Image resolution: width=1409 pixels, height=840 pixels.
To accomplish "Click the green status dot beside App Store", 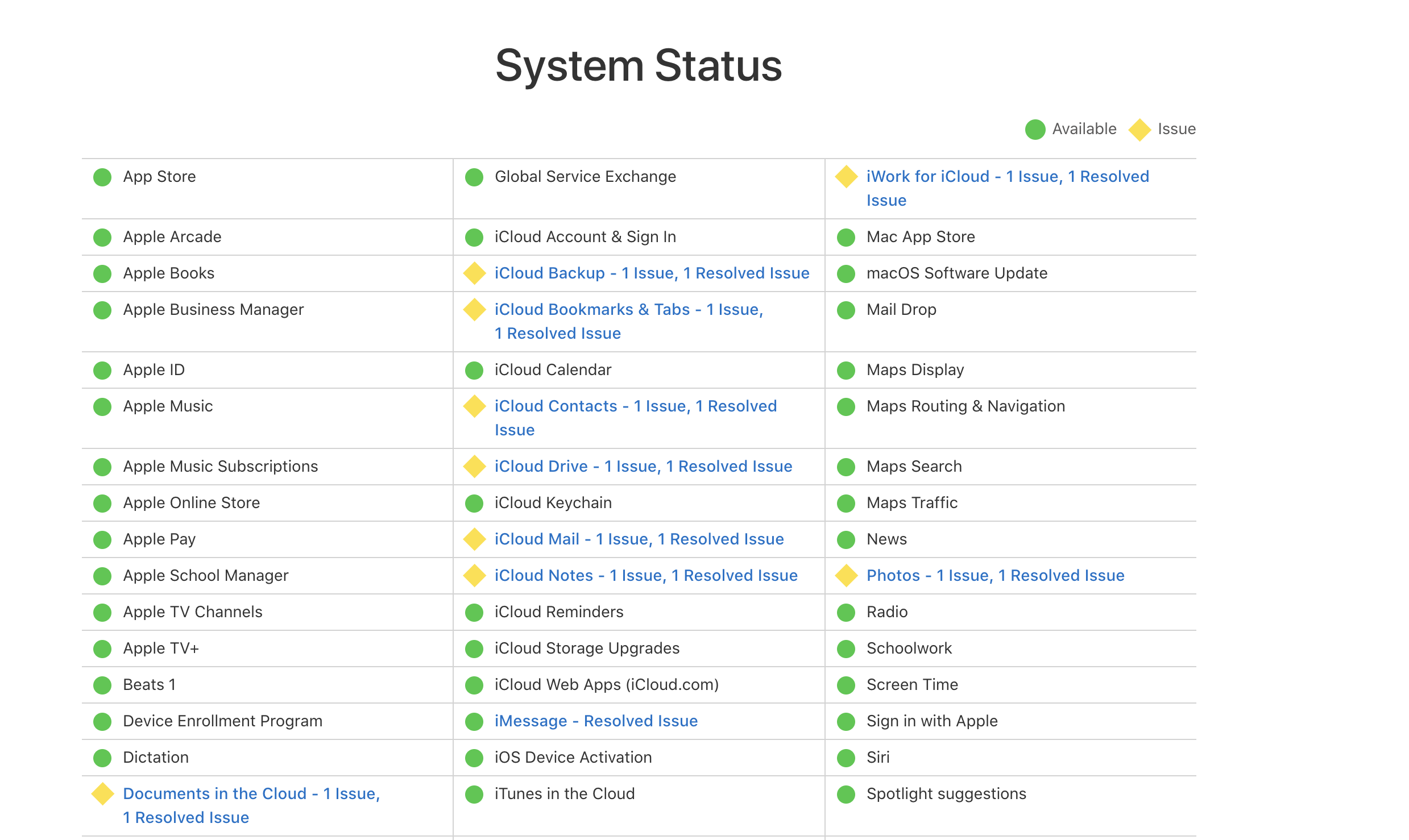I will coord(102,177).
